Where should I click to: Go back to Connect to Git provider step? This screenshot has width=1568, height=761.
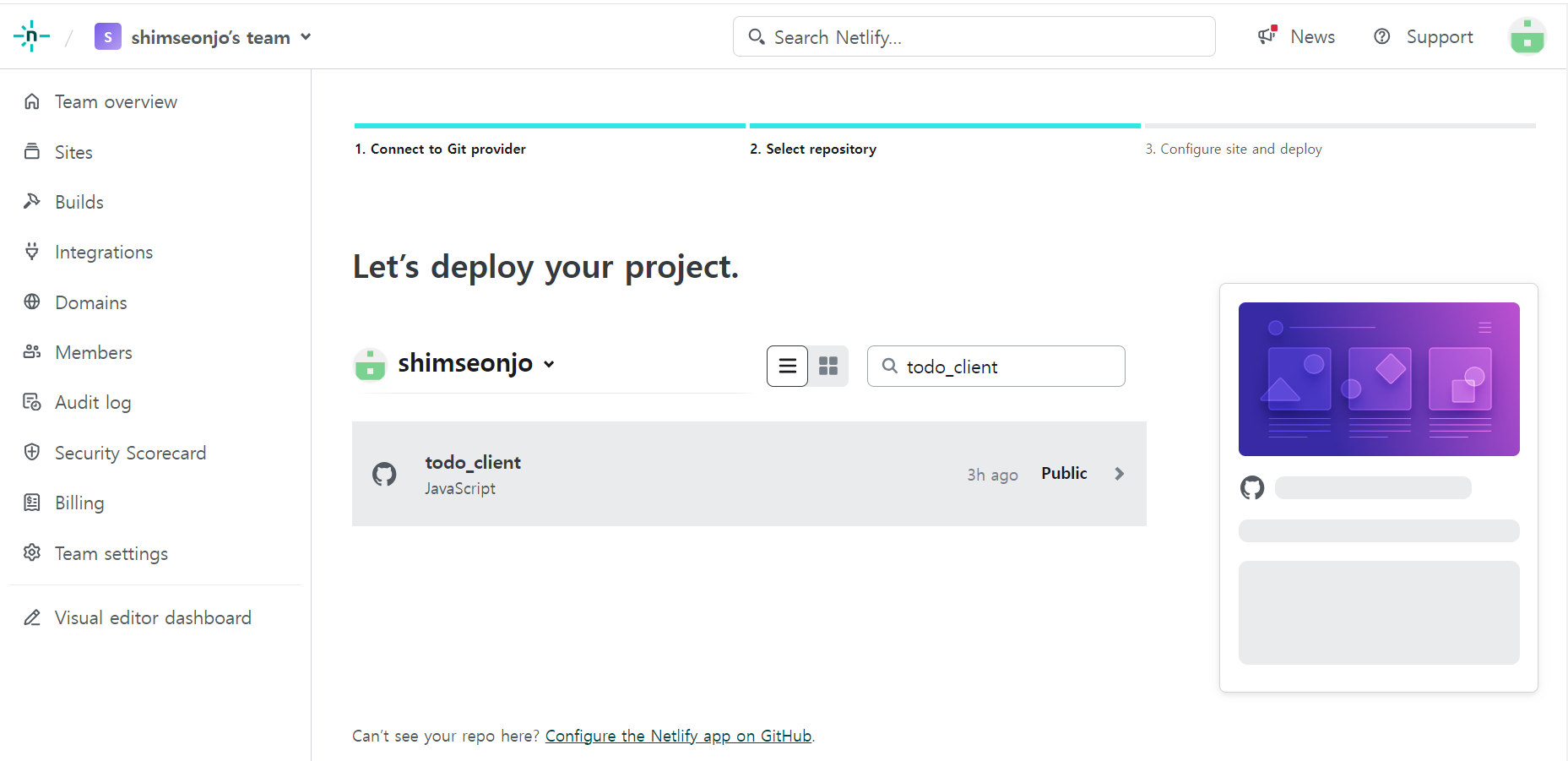440,149
